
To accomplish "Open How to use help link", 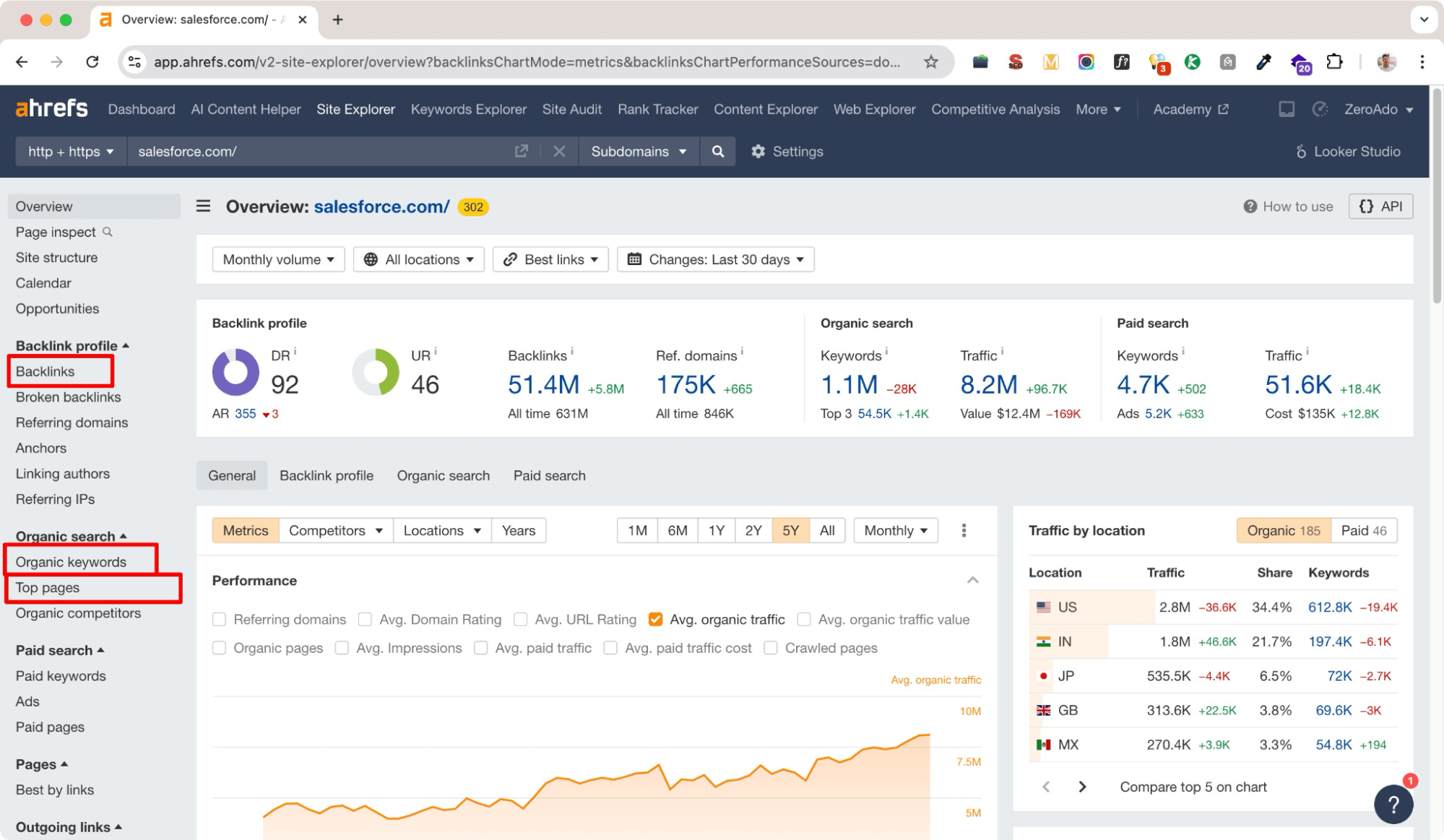I will tap(1288, 207).
